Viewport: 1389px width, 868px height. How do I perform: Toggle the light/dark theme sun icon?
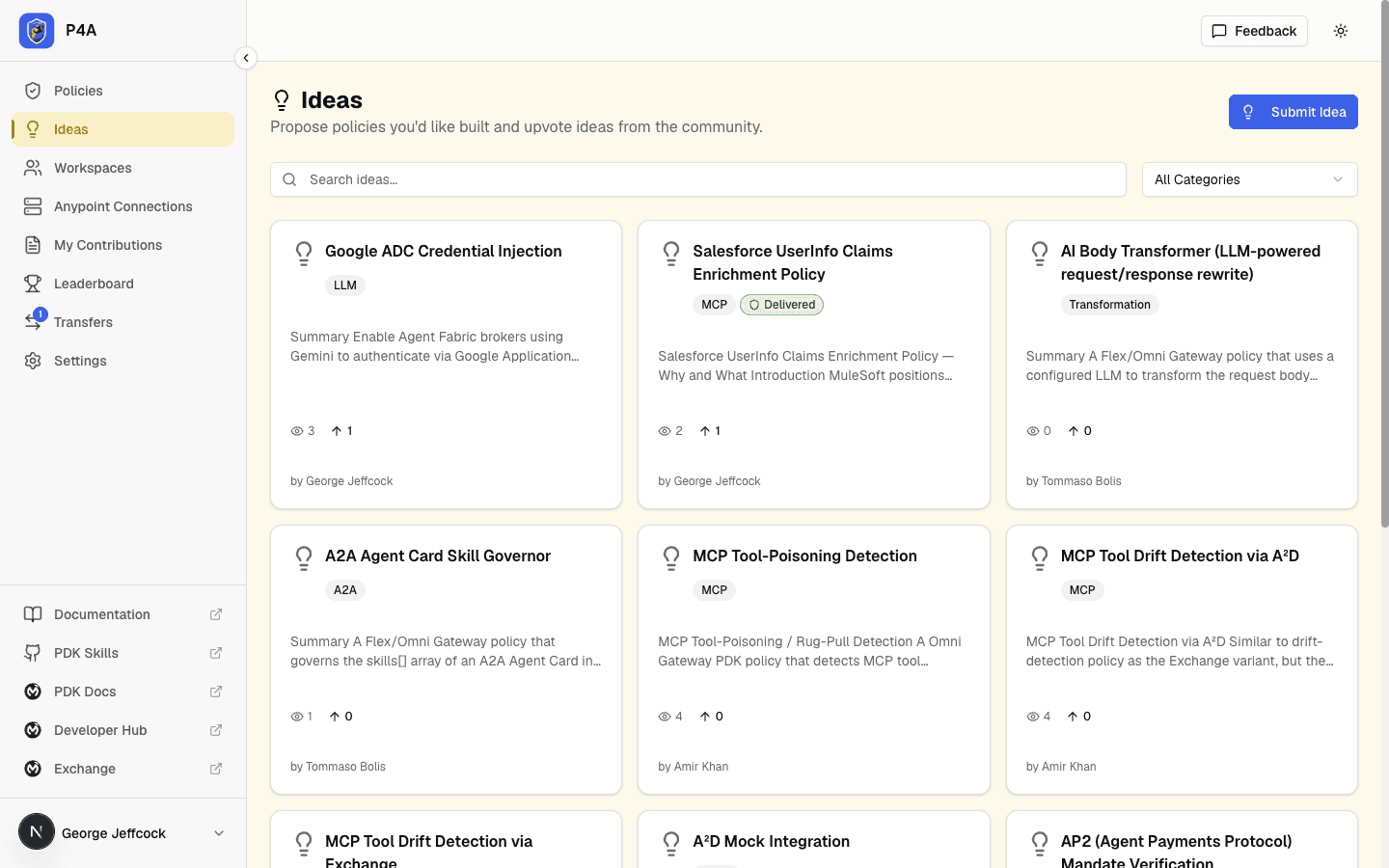pyautogui.click(x=1341, y=31)
